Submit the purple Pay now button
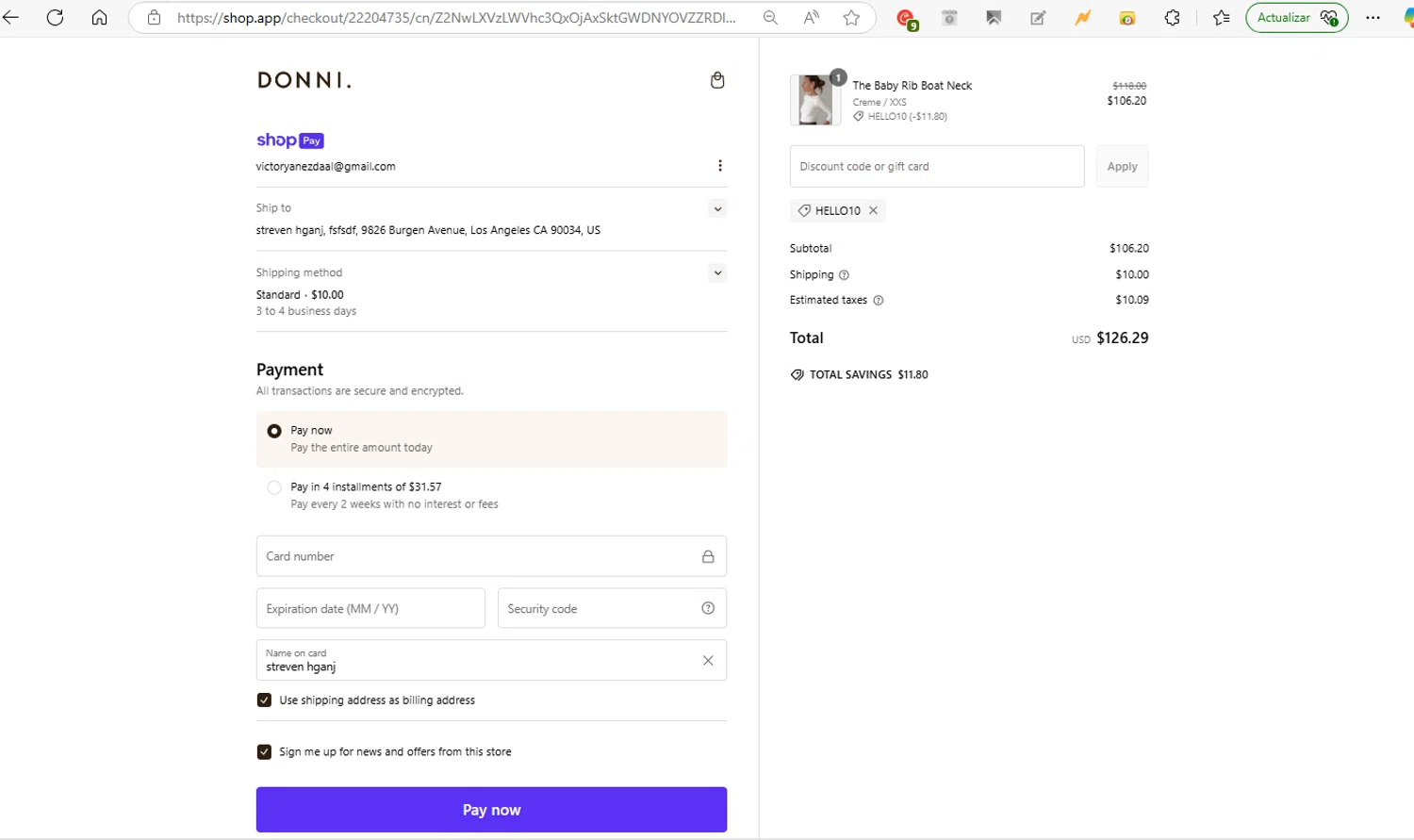Viewport: 1414px width, 840px height. click(x=491, y=810)
